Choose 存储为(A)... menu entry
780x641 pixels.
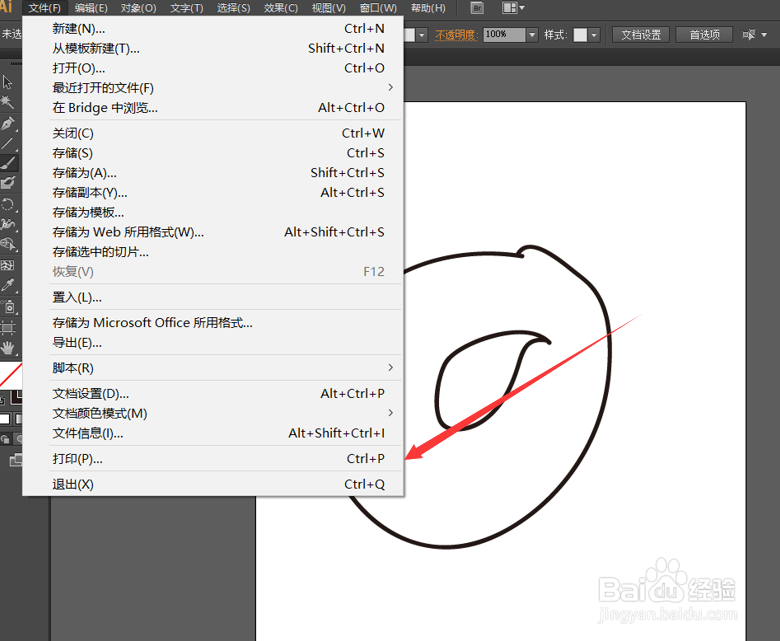(213, 173)
